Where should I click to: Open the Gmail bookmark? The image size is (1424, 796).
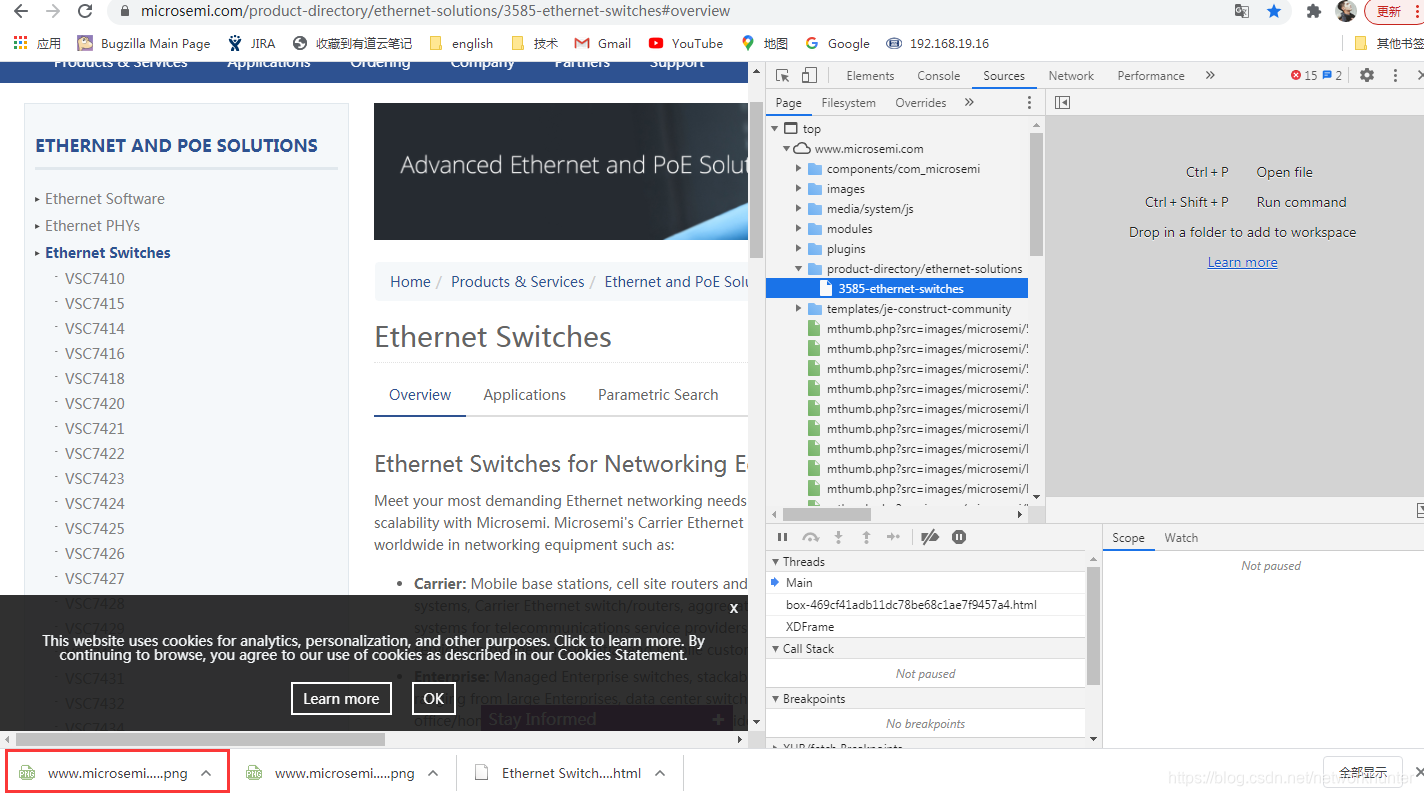(x=603, y=43)
